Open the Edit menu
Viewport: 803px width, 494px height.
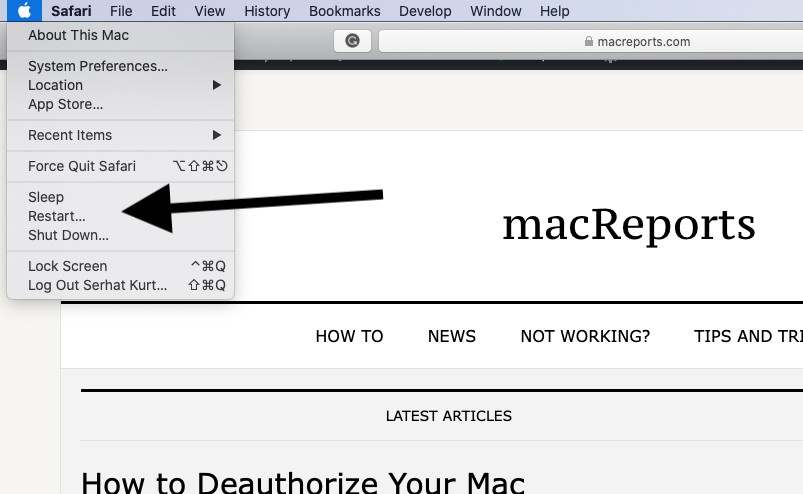click(163, 11)
